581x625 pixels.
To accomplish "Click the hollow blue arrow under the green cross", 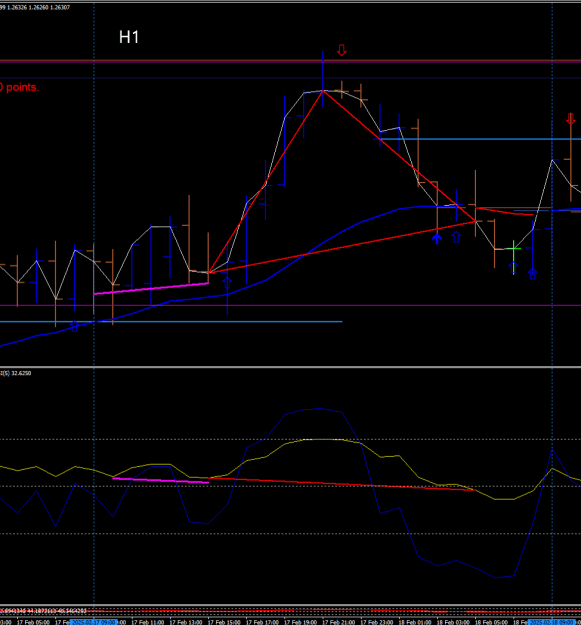I will pyautogui.click(x=514, y=268).
